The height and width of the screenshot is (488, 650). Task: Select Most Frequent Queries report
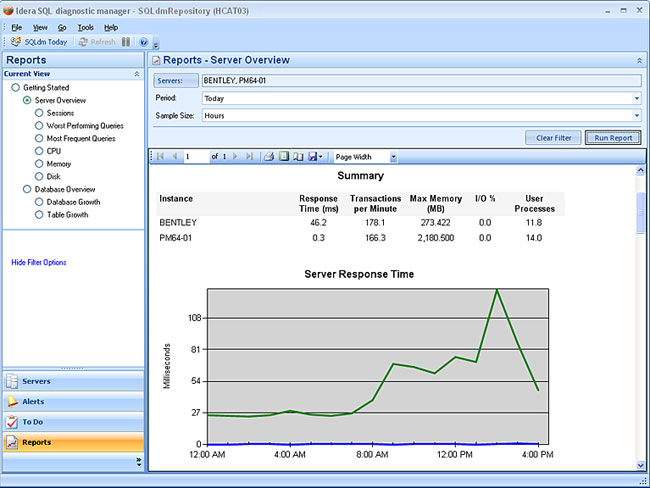tap(39, 138)
